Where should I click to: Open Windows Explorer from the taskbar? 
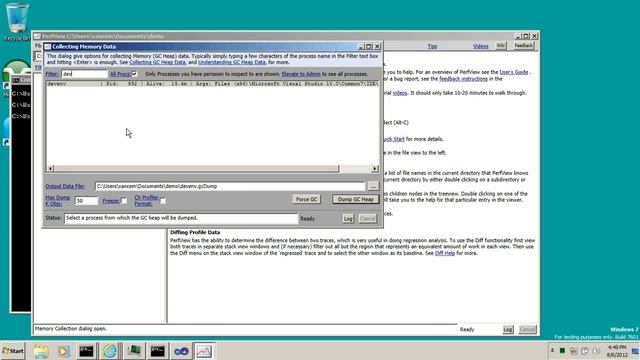[41, 351]
